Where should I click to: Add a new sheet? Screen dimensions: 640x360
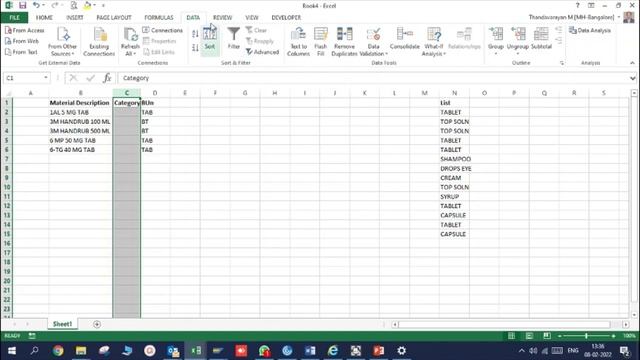97,324
